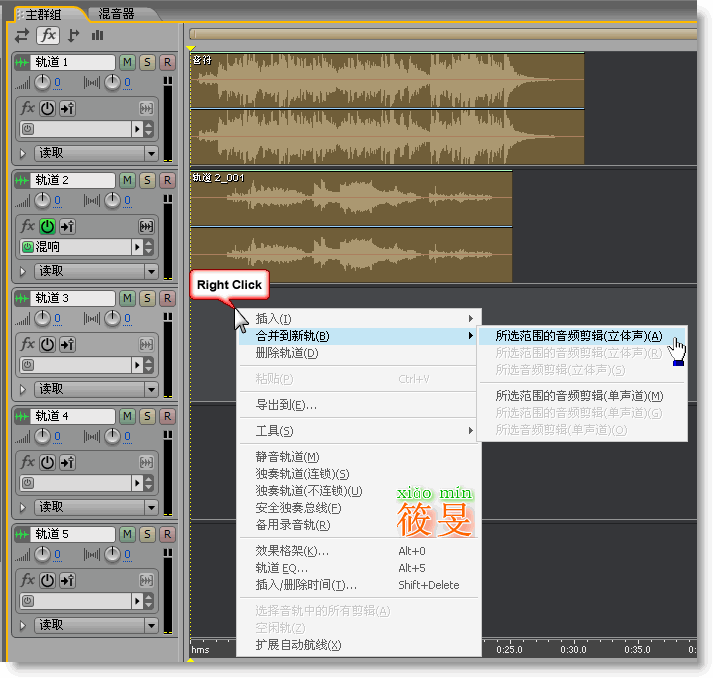Toggle the FX power button on 轨道 2
The width and height of the screenshot is (713, 678).
[x=47, y=226]
